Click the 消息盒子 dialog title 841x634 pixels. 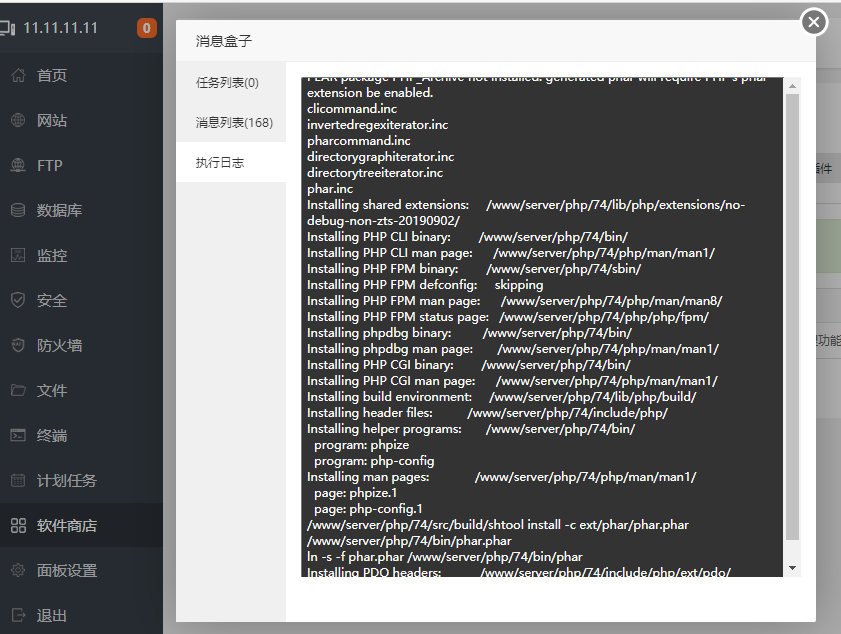point(224,41)
